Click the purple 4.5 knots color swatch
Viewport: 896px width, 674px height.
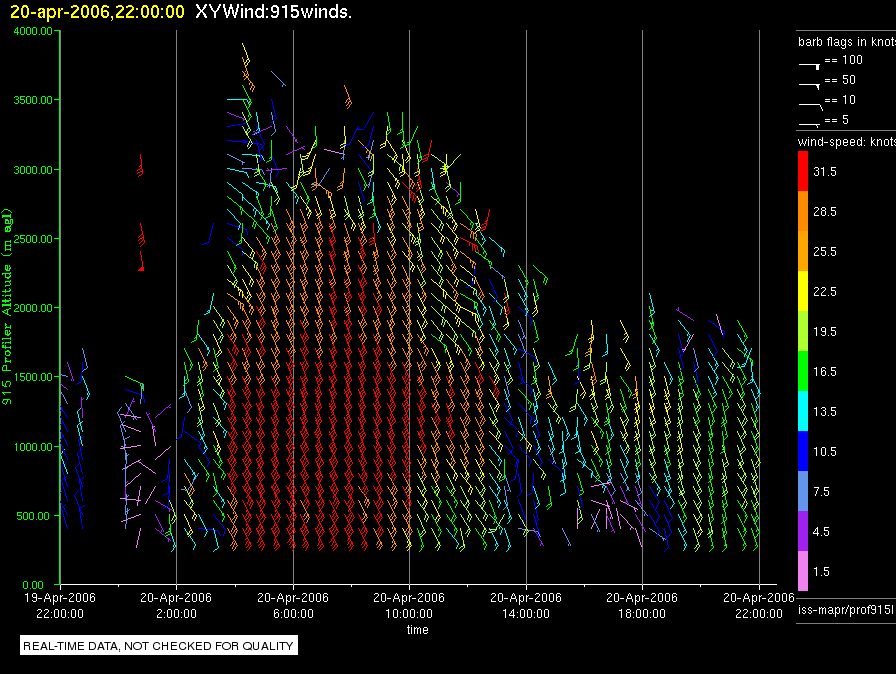coord(804,531)
